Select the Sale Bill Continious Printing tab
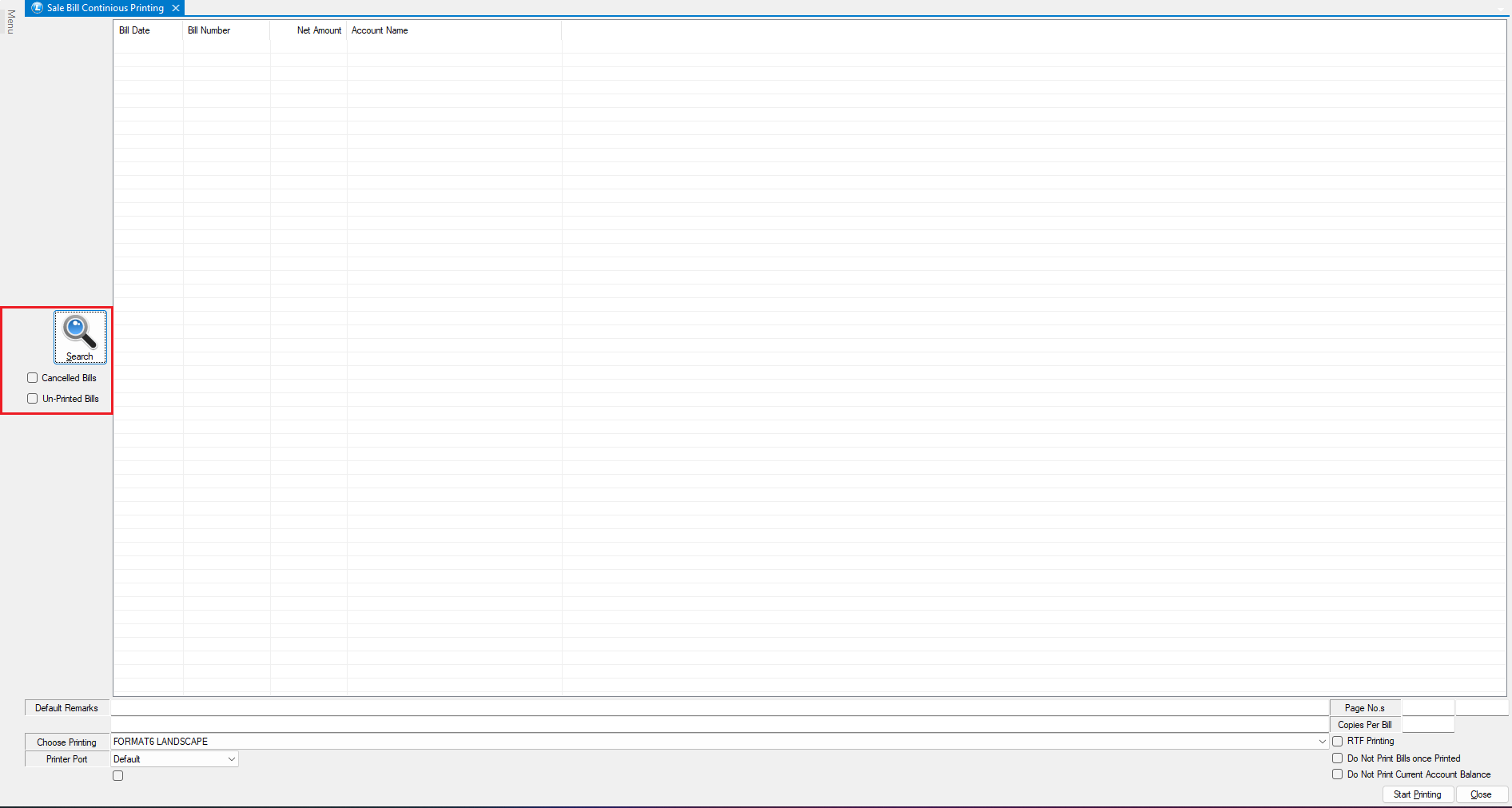This screenshot has height=808, width=1512. tap(104, 8)
